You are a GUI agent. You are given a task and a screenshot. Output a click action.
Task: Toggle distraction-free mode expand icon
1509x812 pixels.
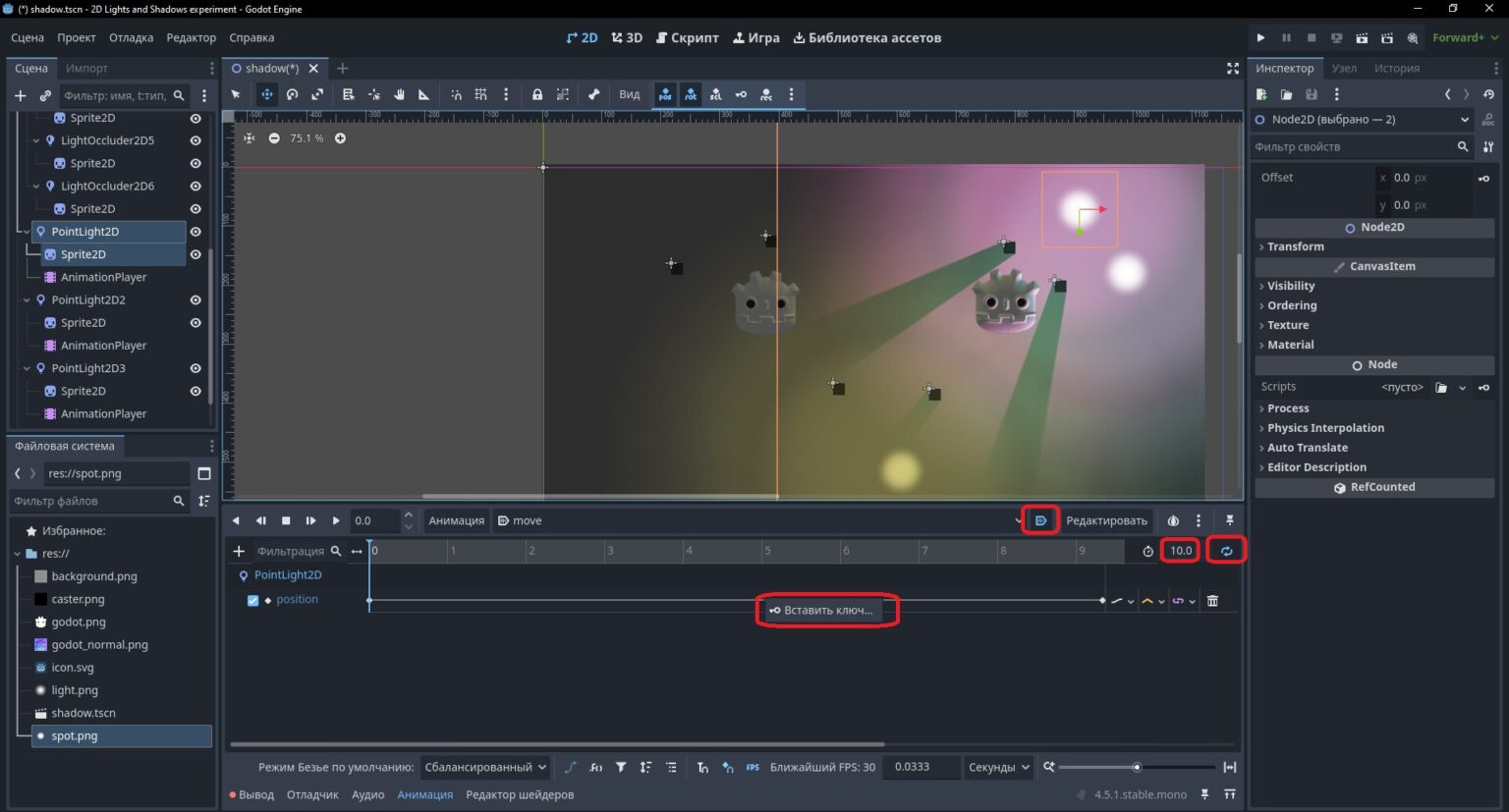click(1233, 68)
